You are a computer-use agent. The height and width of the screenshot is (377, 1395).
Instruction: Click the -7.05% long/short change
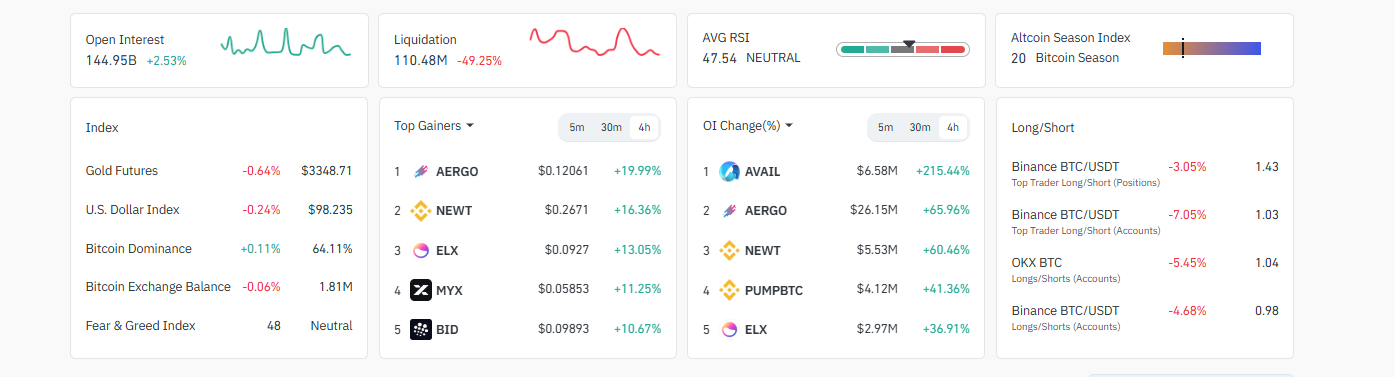pos(1187,214)
